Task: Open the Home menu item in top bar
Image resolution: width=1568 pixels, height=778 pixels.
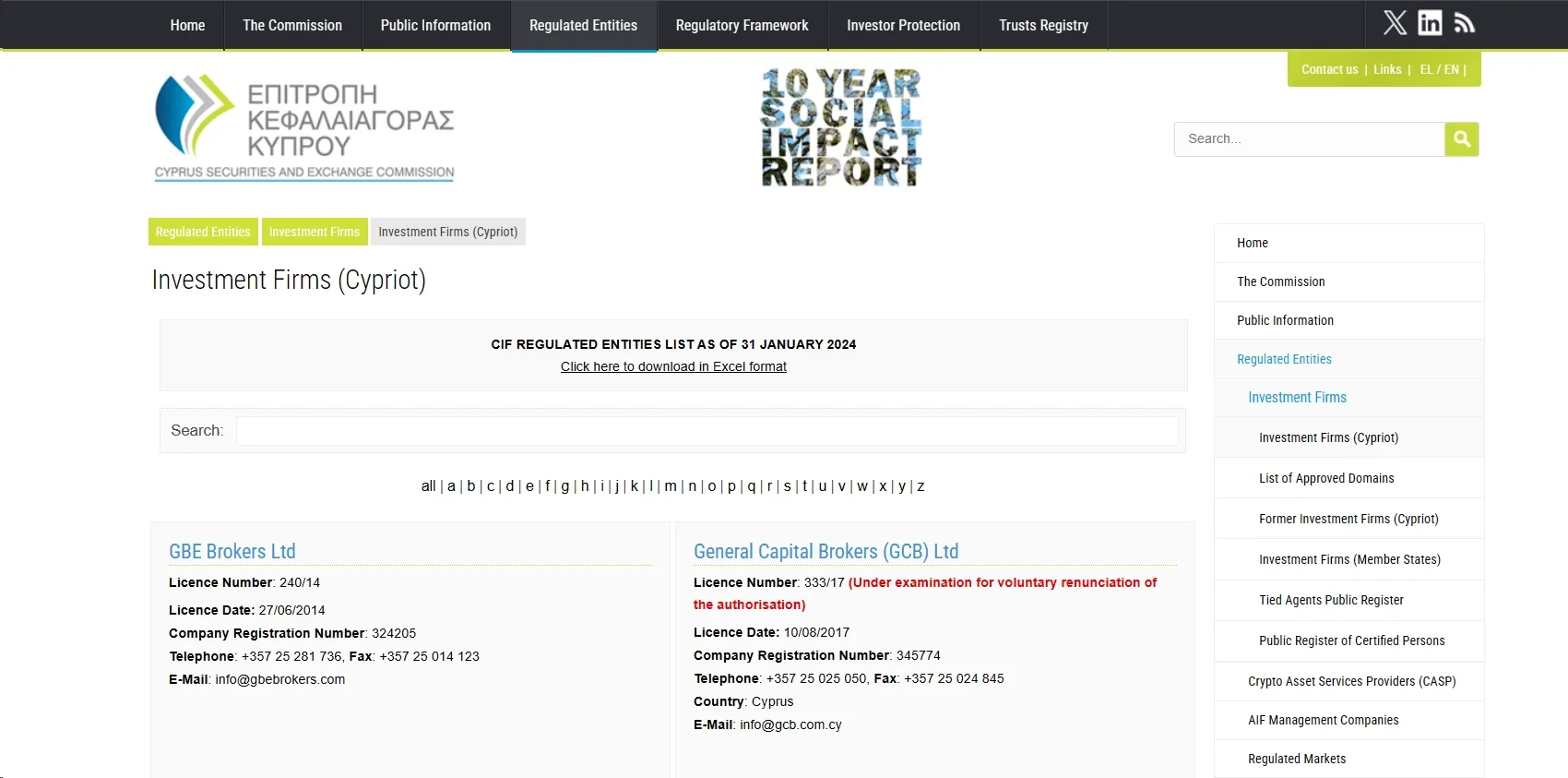Action: click(187, 25)
